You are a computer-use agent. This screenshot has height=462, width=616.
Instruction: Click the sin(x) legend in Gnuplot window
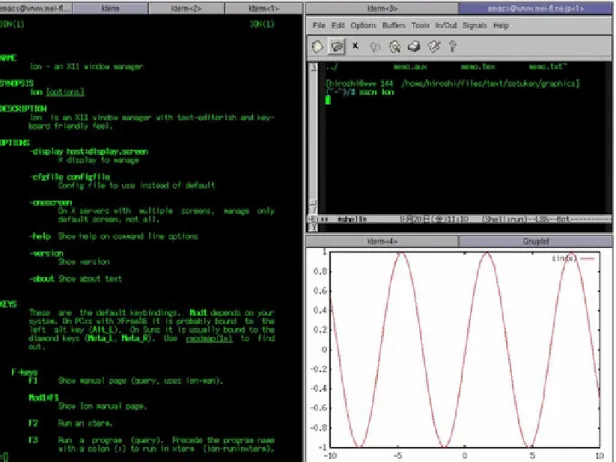pyautogui.click(x=573, y=258)
